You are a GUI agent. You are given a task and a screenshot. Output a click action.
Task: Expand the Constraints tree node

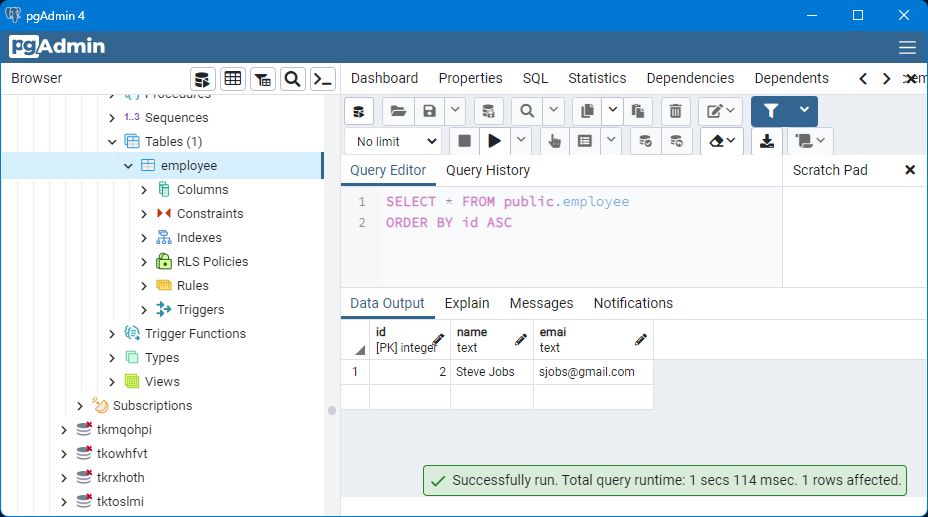(x=144, y=214)
